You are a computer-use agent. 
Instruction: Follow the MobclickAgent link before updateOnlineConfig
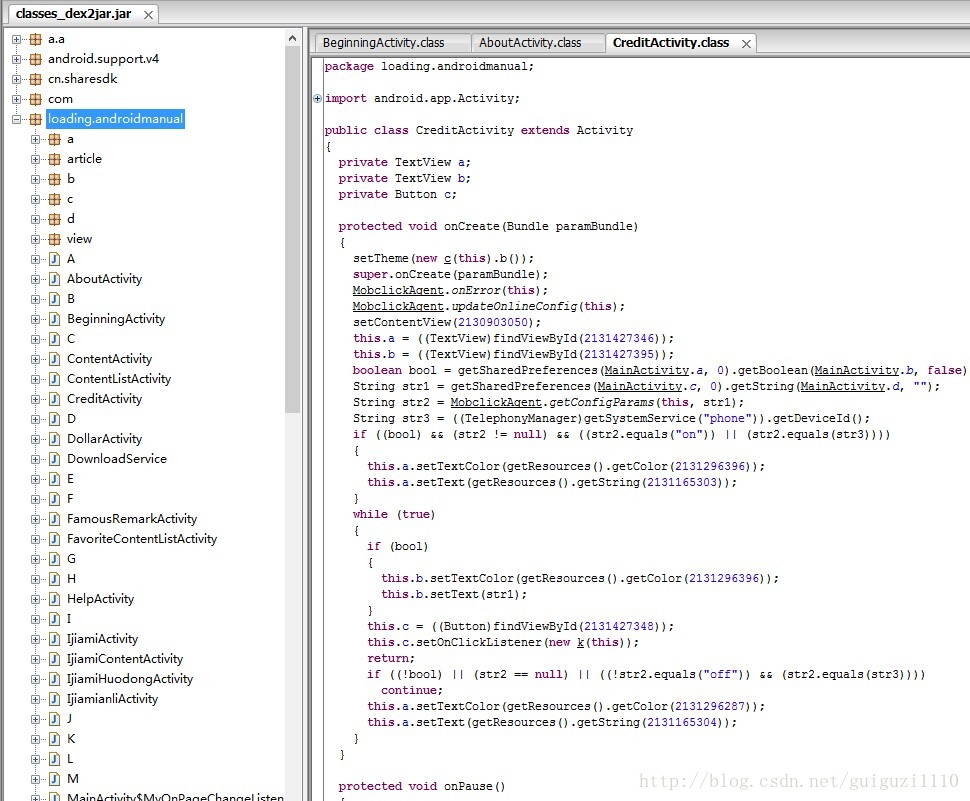click(x=398, y=306)
